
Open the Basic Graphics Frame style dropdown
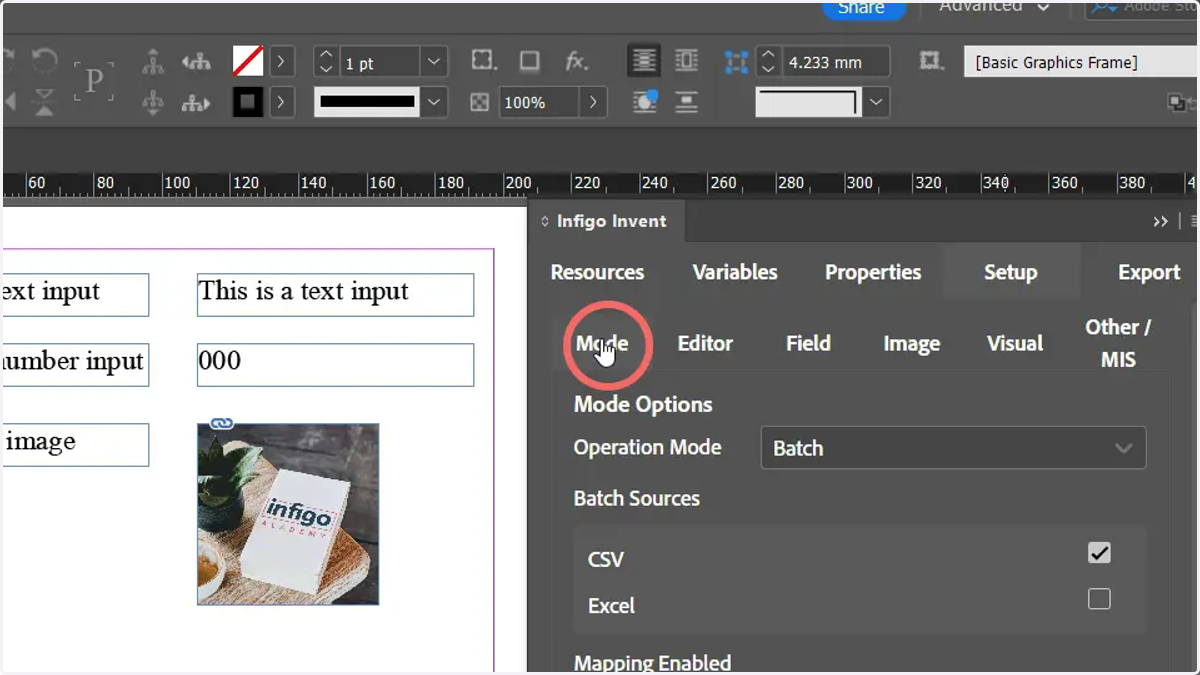tap(1081, 62)
